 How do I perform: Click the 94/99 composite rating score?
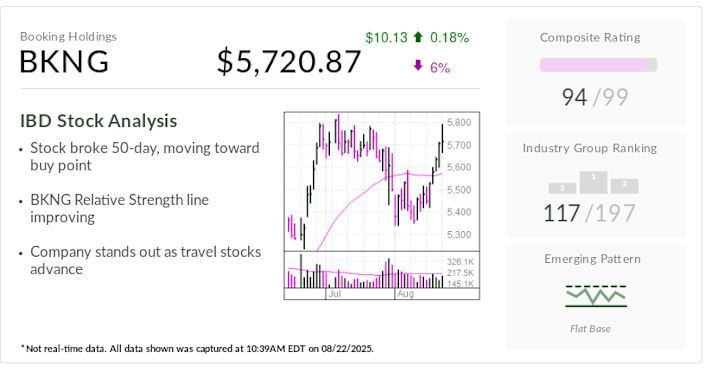(595, 97)
